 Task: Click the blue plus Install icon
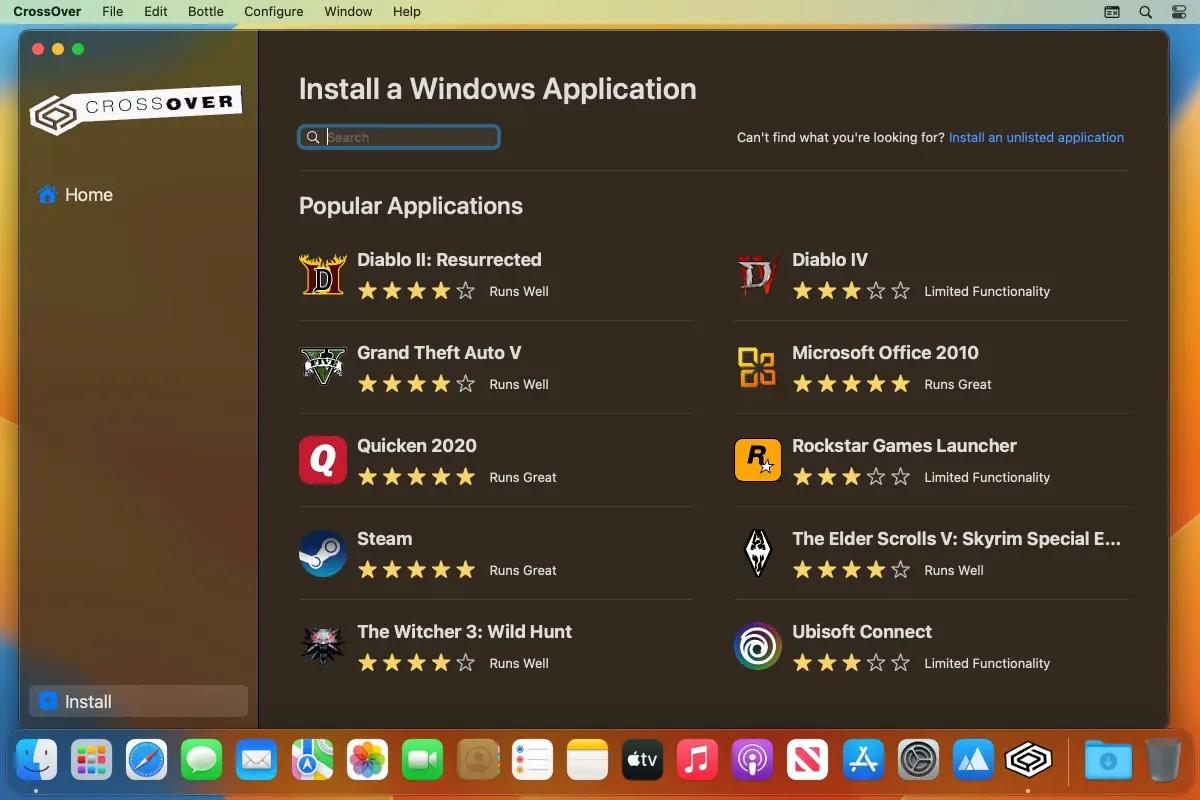[47, 701]
